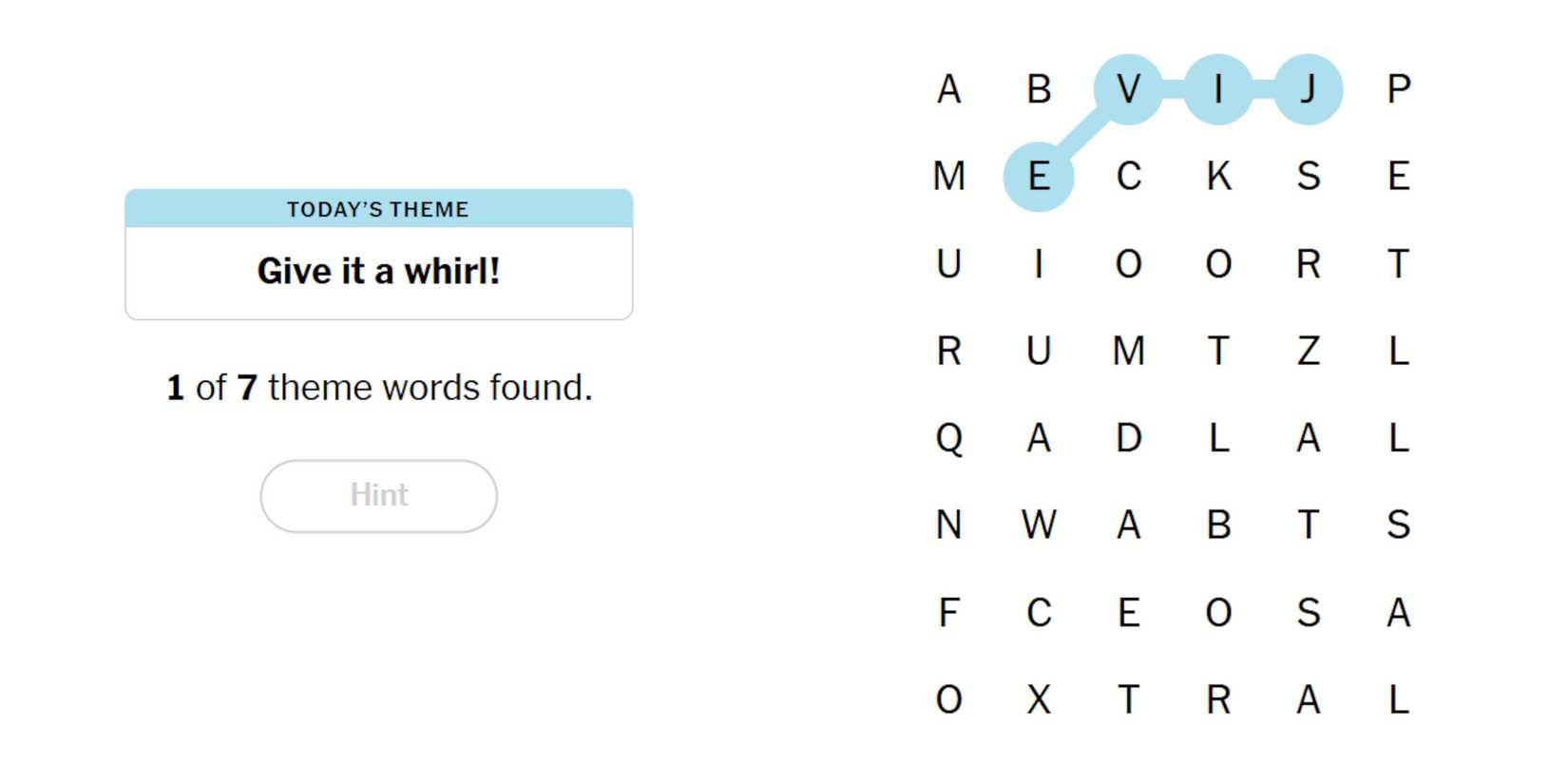The image size is (1568, 784).
Task: Select the letter P tile
Action: (x=1398, y=89)
